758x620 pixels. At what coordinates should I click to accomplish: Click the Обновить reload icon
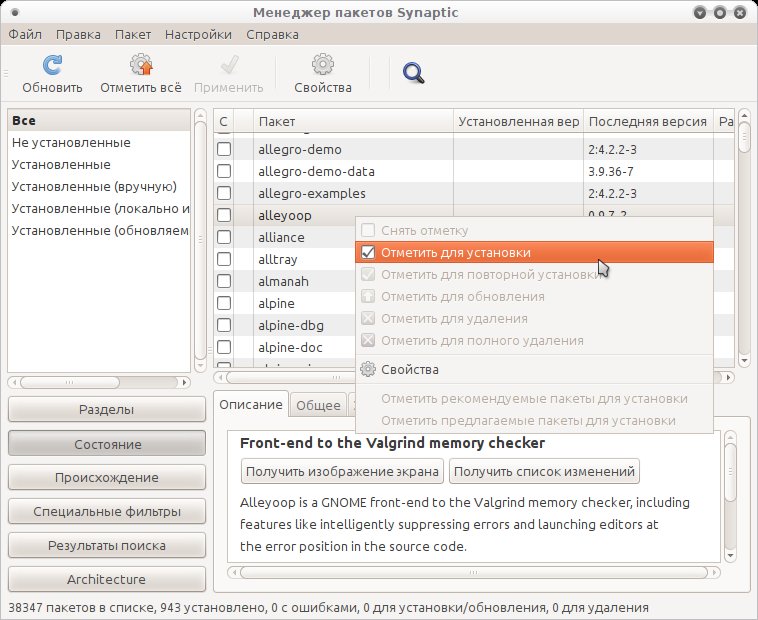(x=52, y=65)
